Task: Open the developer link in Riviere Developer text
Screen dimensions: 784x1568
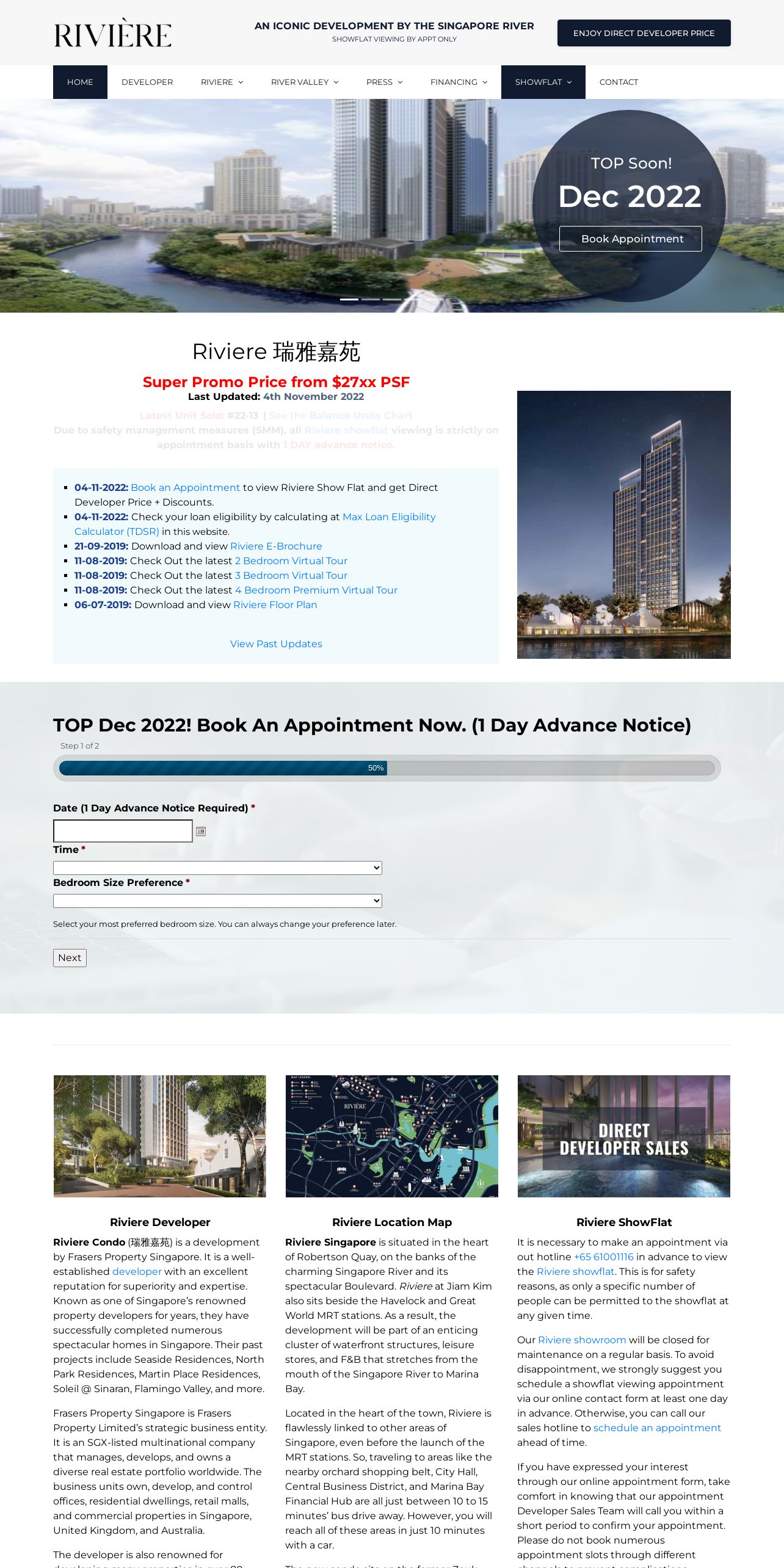Action: (x=137, y=1271)
